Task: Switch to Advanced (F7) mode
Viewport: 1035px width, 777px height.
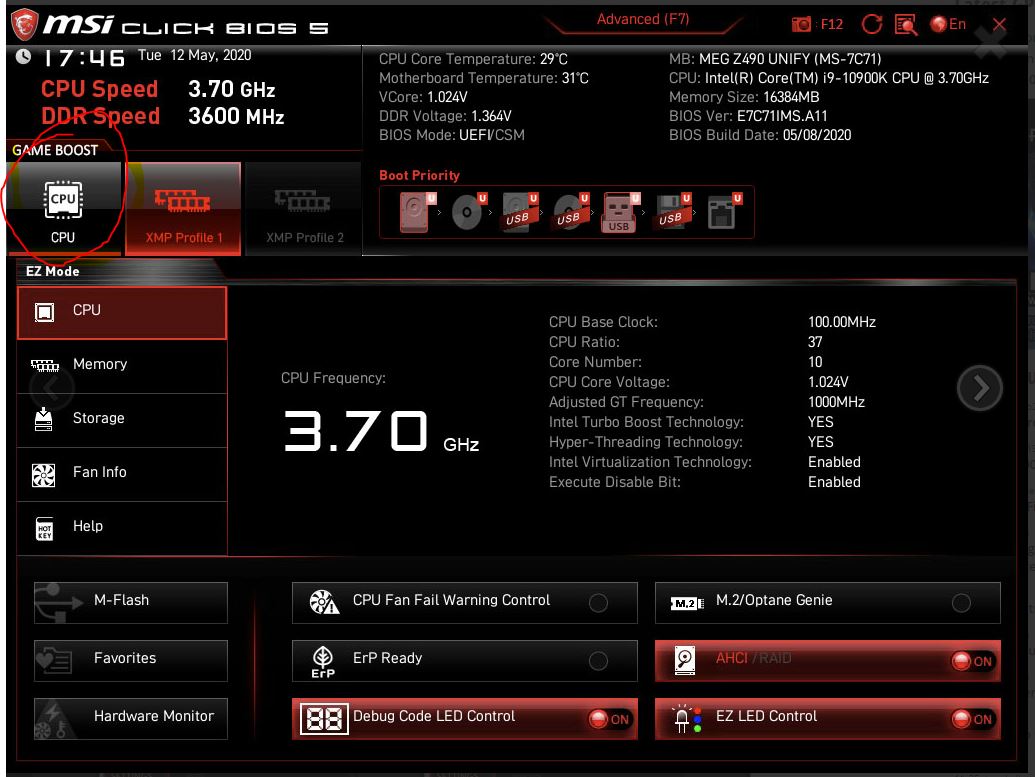Action: 643,20
